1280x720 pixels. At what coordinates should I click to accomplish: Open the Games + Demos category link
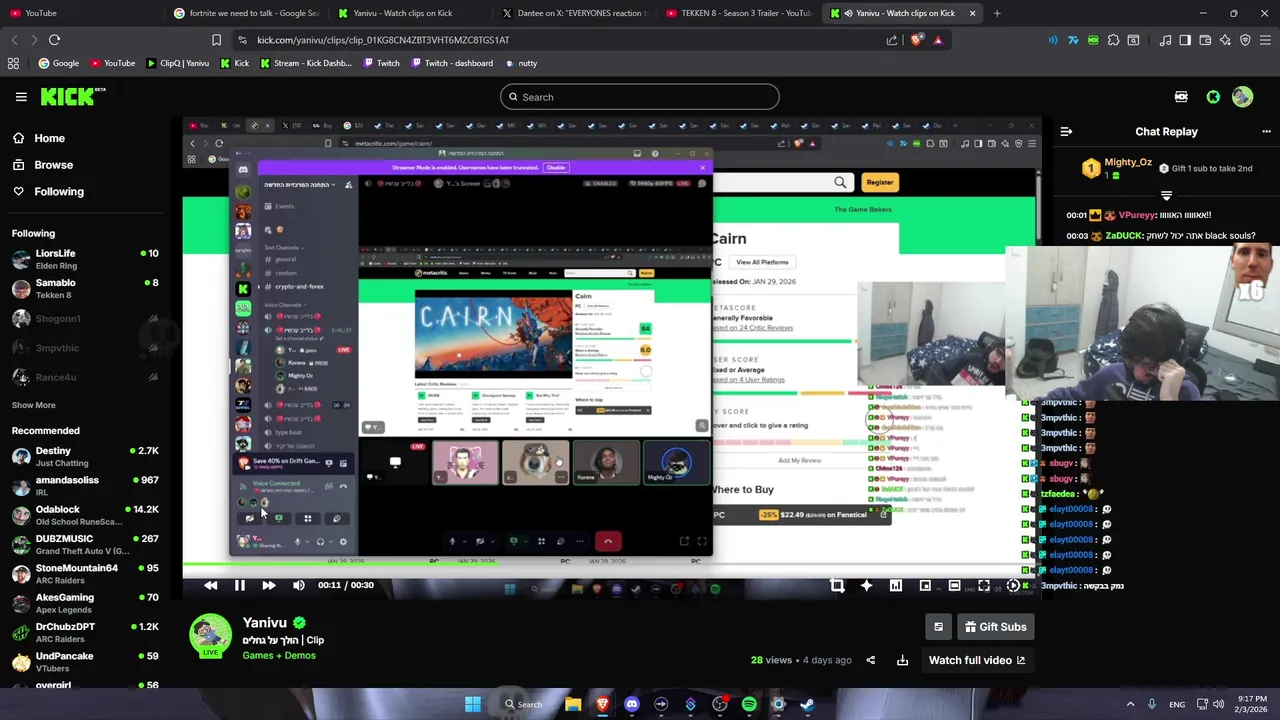279,655
